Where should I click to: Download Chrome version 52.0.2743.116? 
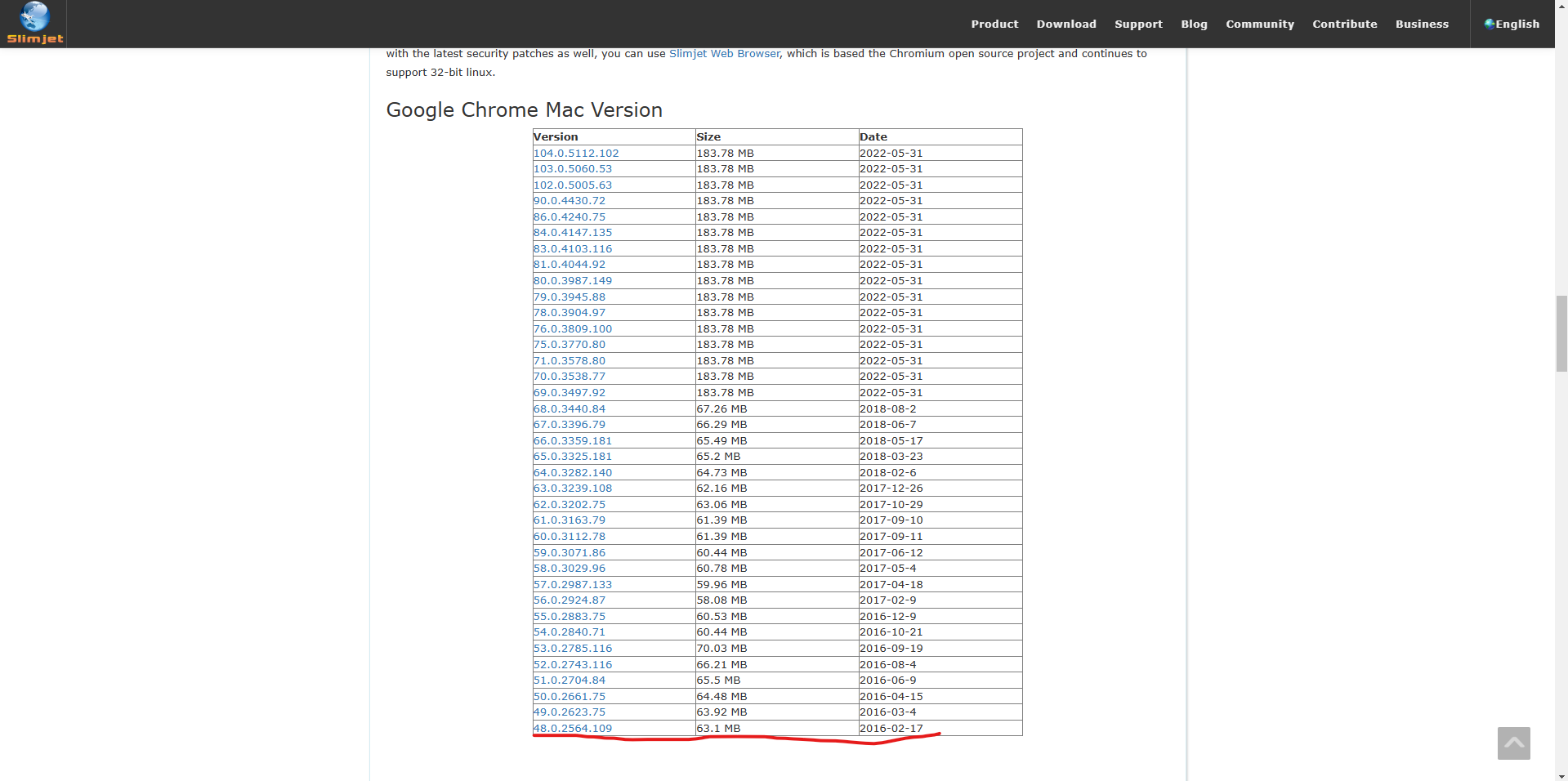pos(573,665)
